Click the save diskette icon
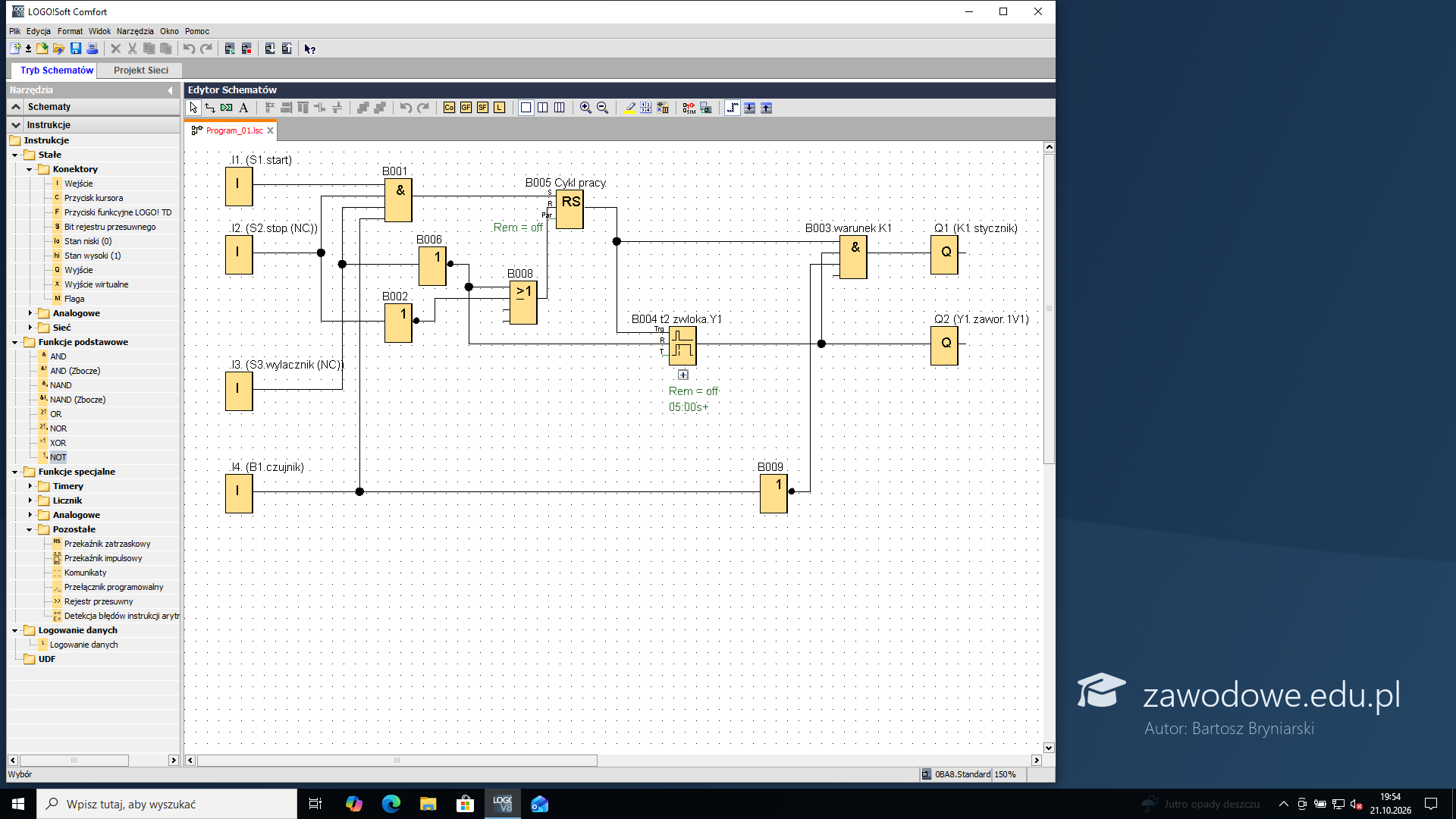 [x=76, y=49]
